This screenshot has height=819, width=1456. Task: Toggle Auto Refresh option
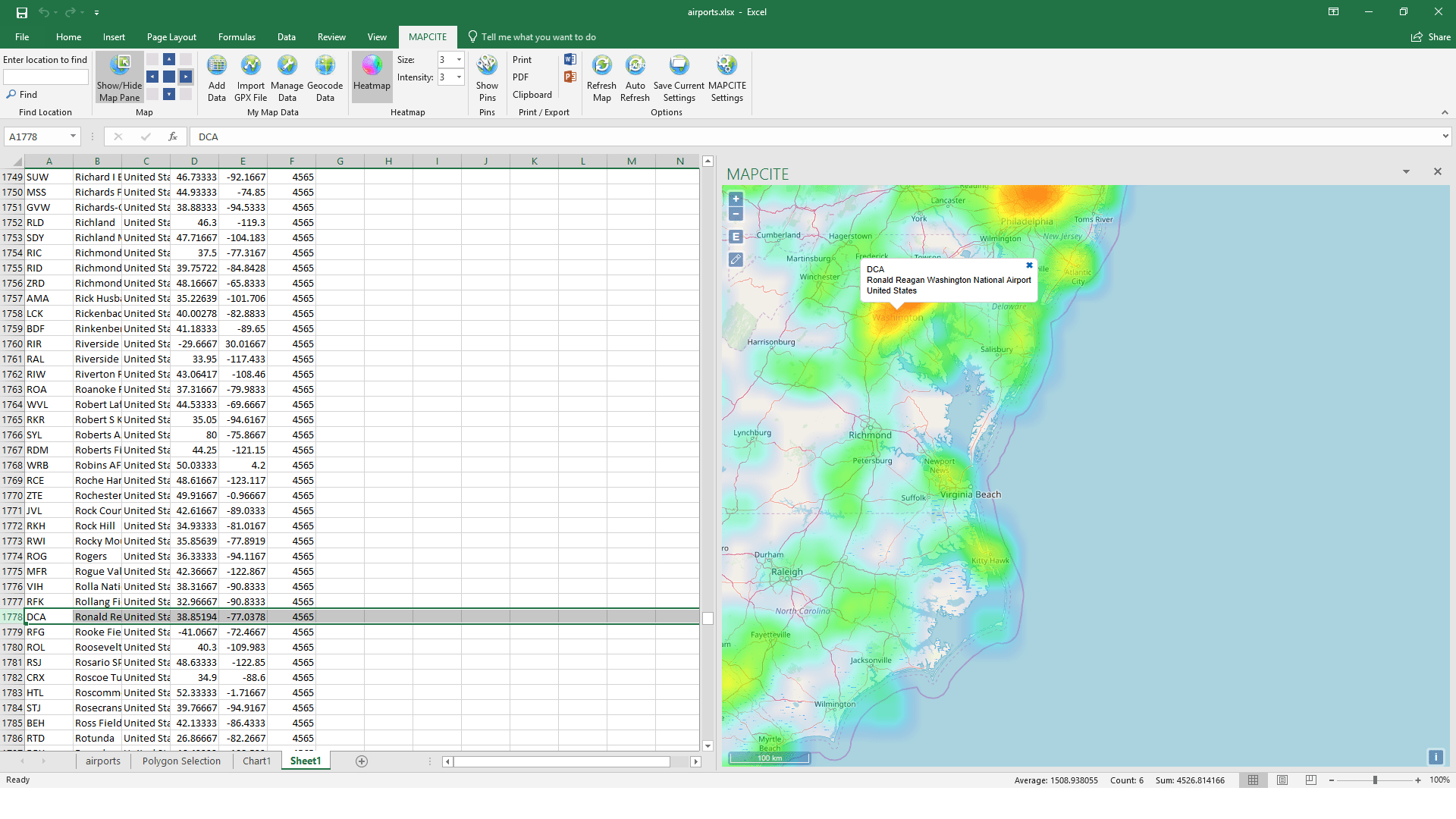[x=635, y=78]
